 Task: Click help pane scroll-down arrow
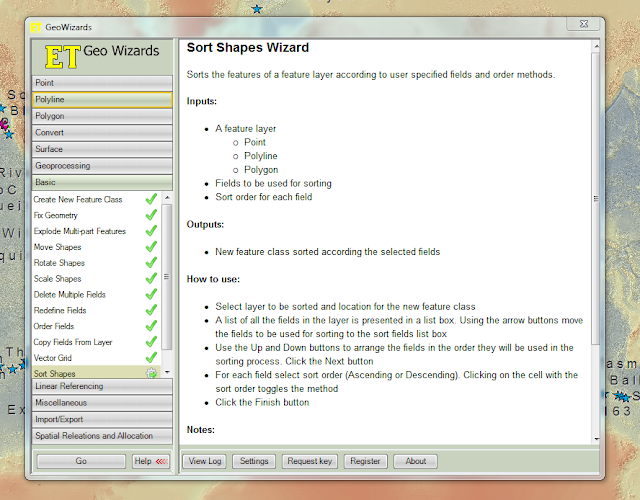[x=596, y=439]
